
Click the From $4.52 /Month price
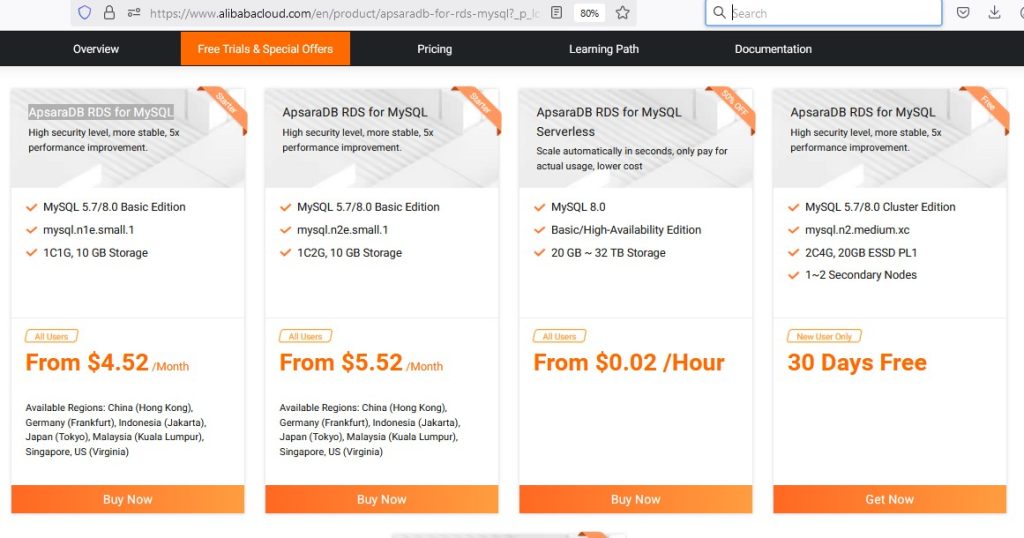coord(107,362)
